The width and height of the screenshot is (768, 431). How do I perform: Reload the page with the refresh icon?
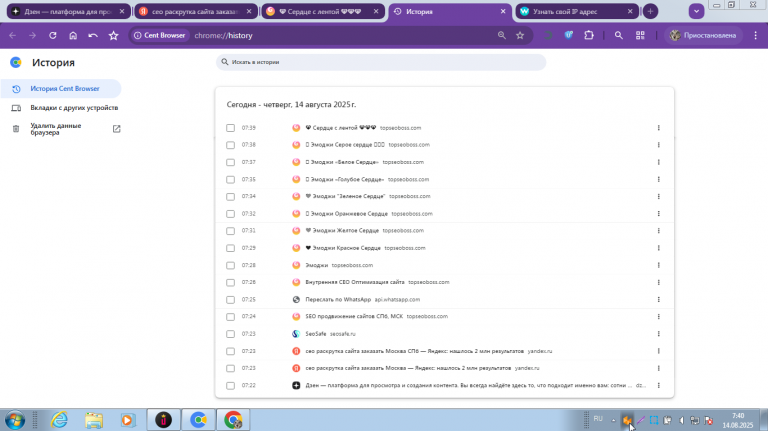pyautogui.click(x=53, y=35)
